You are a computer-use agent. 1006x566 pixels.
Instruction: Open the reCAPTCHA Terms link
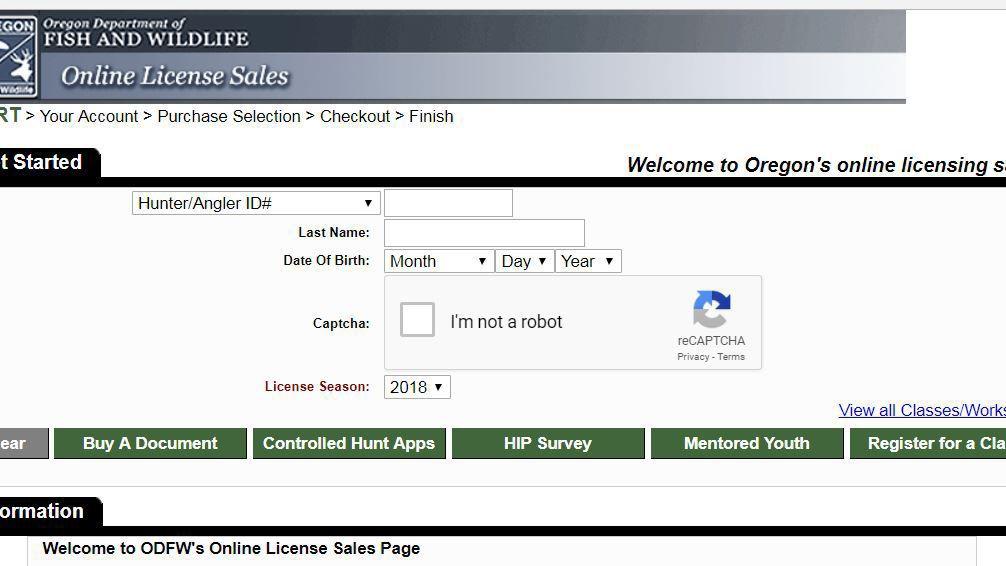point(731,357)
